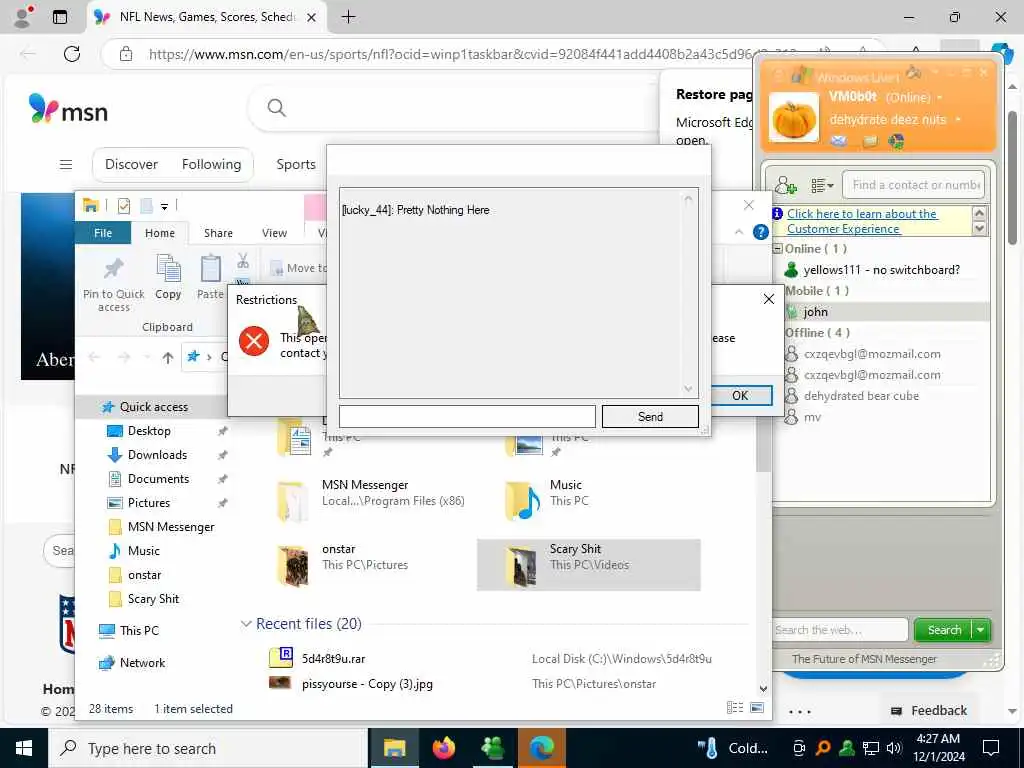The image size is (1024, 768).
Task: Switch to Home ribbon tab in Explorer
Action: (159, 232)
